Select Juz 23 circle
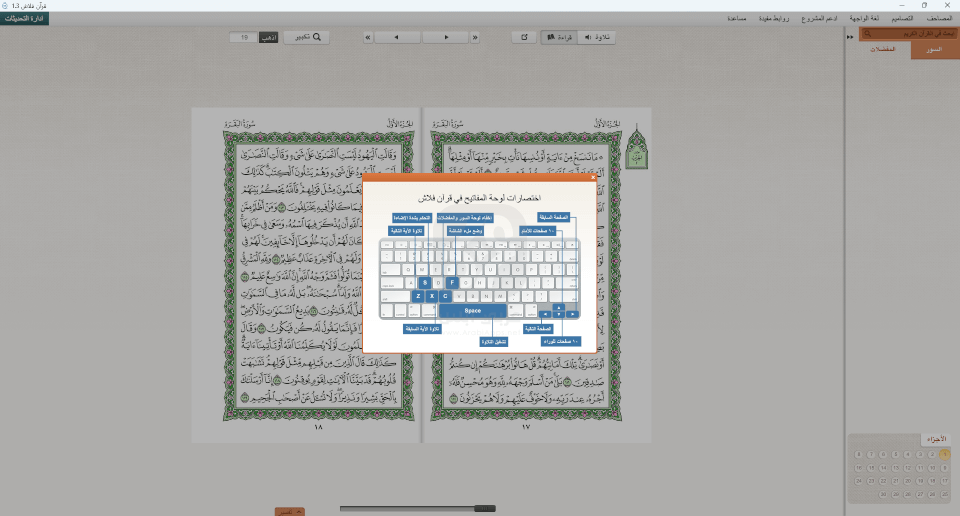Image resolution: width=960 pixels, height=516 pixels. 871,481
